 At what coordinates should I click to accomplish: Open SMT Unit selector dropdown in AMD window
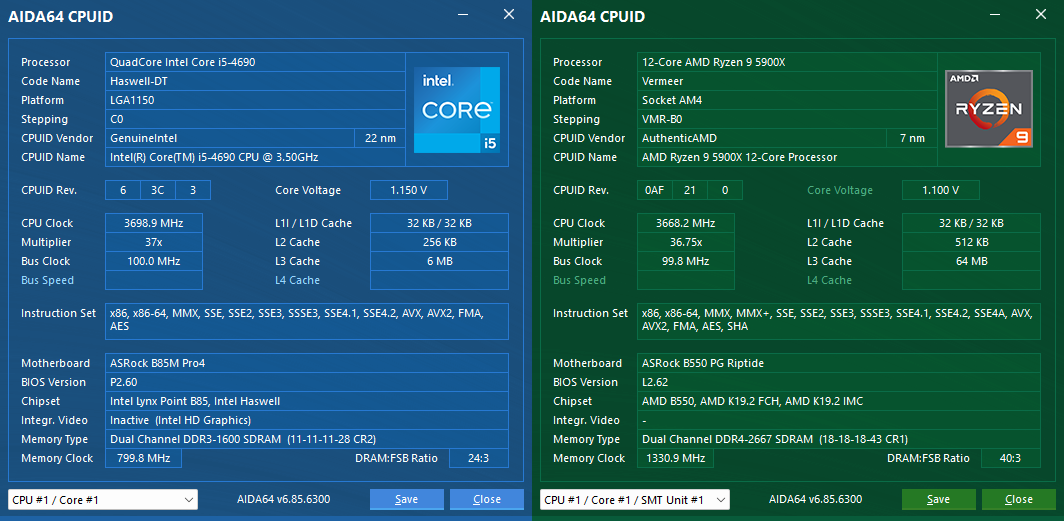[635, 499]
